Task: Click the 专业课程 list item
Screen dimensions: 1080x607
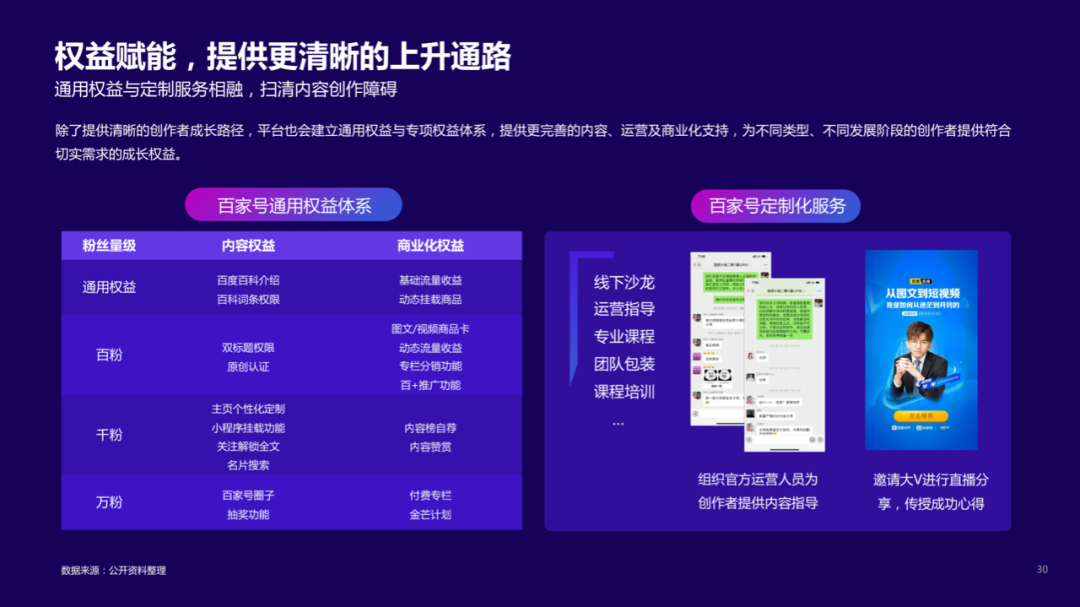Action: (x=624, y=337)
